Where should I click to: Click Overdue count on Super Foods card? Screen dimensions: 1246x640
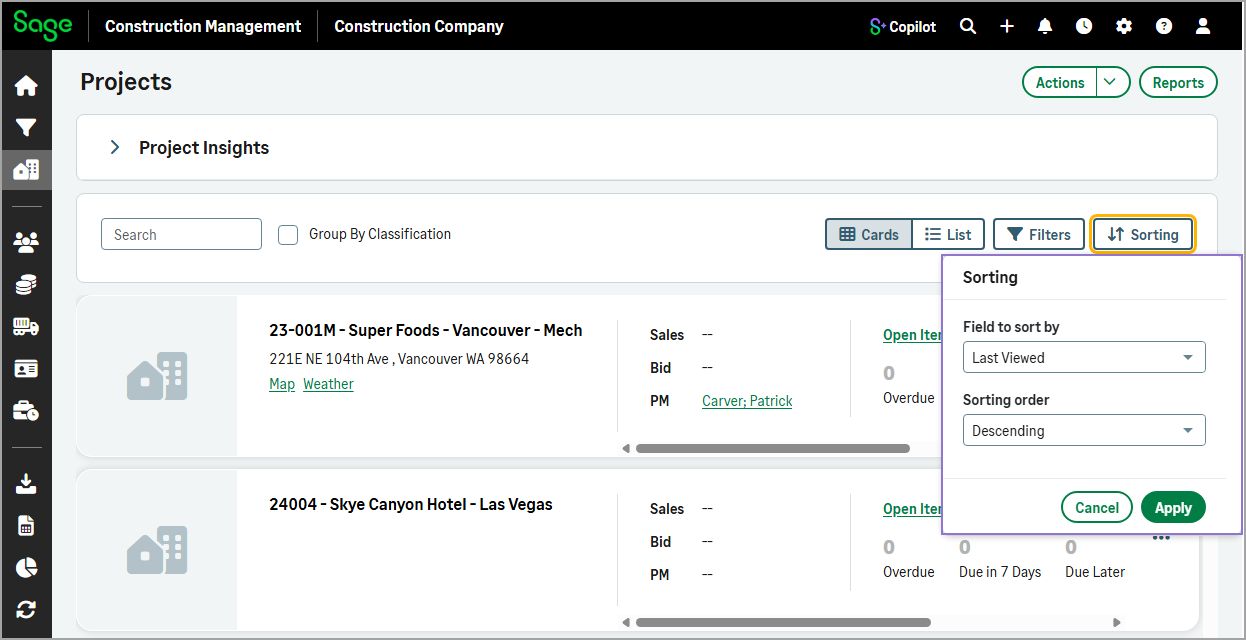point(889,373)
